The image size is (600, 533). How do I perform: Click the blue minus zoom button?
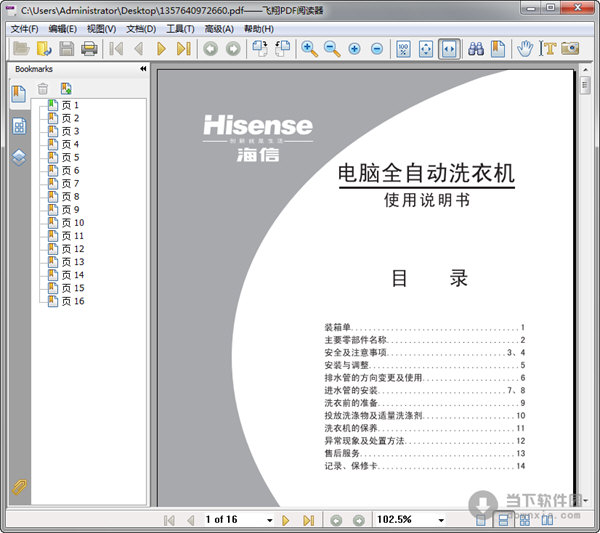[377, 49]
